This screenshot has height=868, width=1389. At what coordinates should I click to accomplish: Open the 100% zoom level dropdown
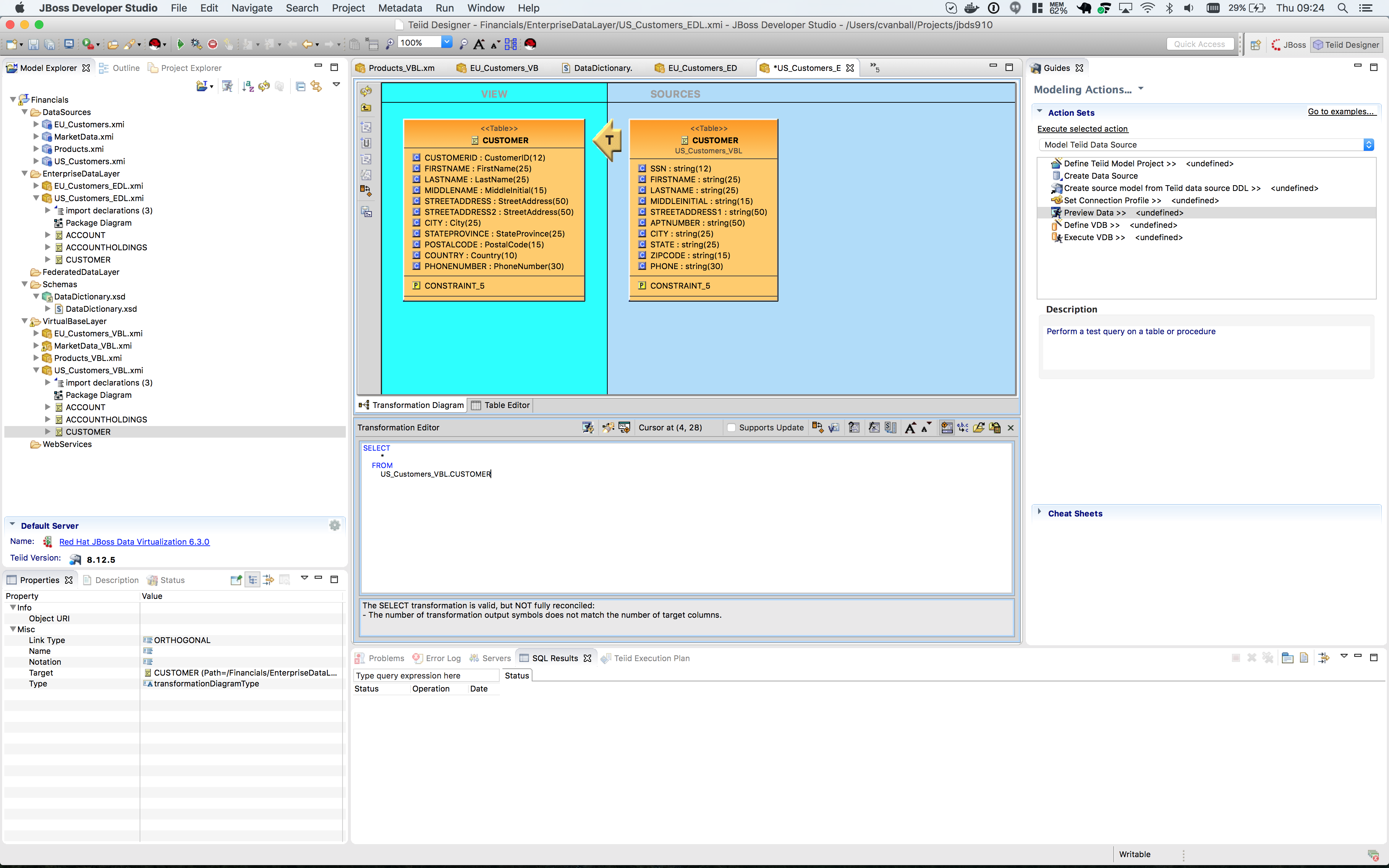click(447, 42)
